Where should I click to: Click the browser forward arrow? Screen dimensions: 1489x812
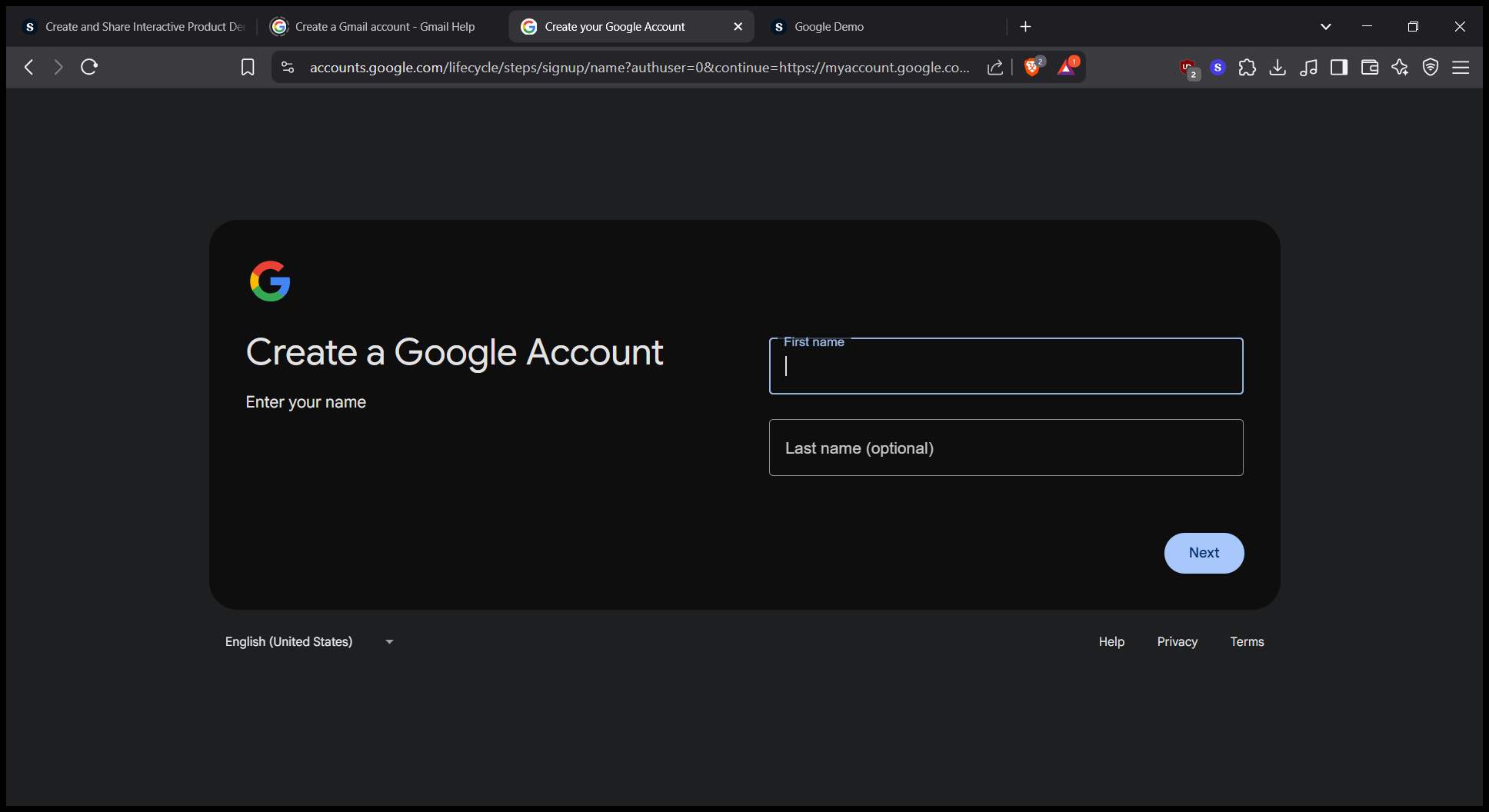click(x=58, y=67)
